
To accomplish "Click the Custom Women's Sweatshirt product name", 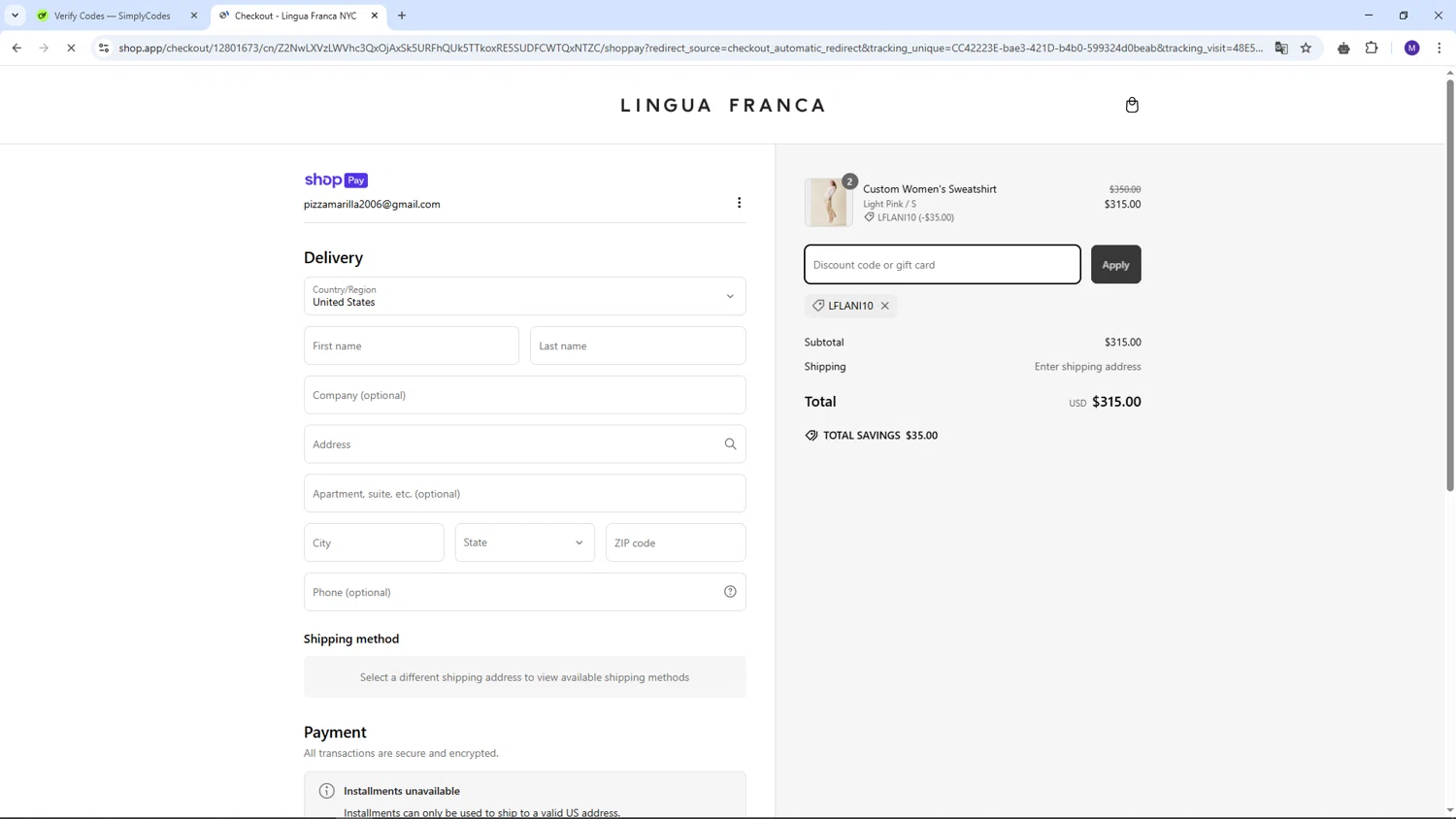I will point(930,189).
